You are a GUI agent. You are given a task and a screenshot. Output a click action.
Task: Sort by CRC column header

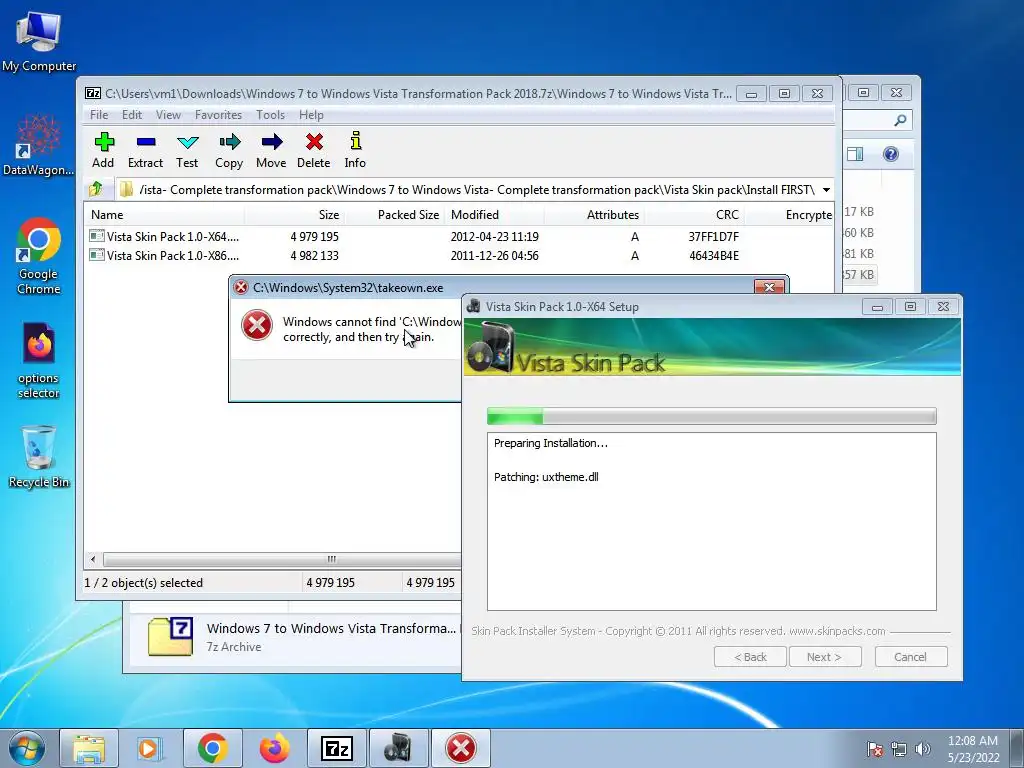tap(694, 215)
